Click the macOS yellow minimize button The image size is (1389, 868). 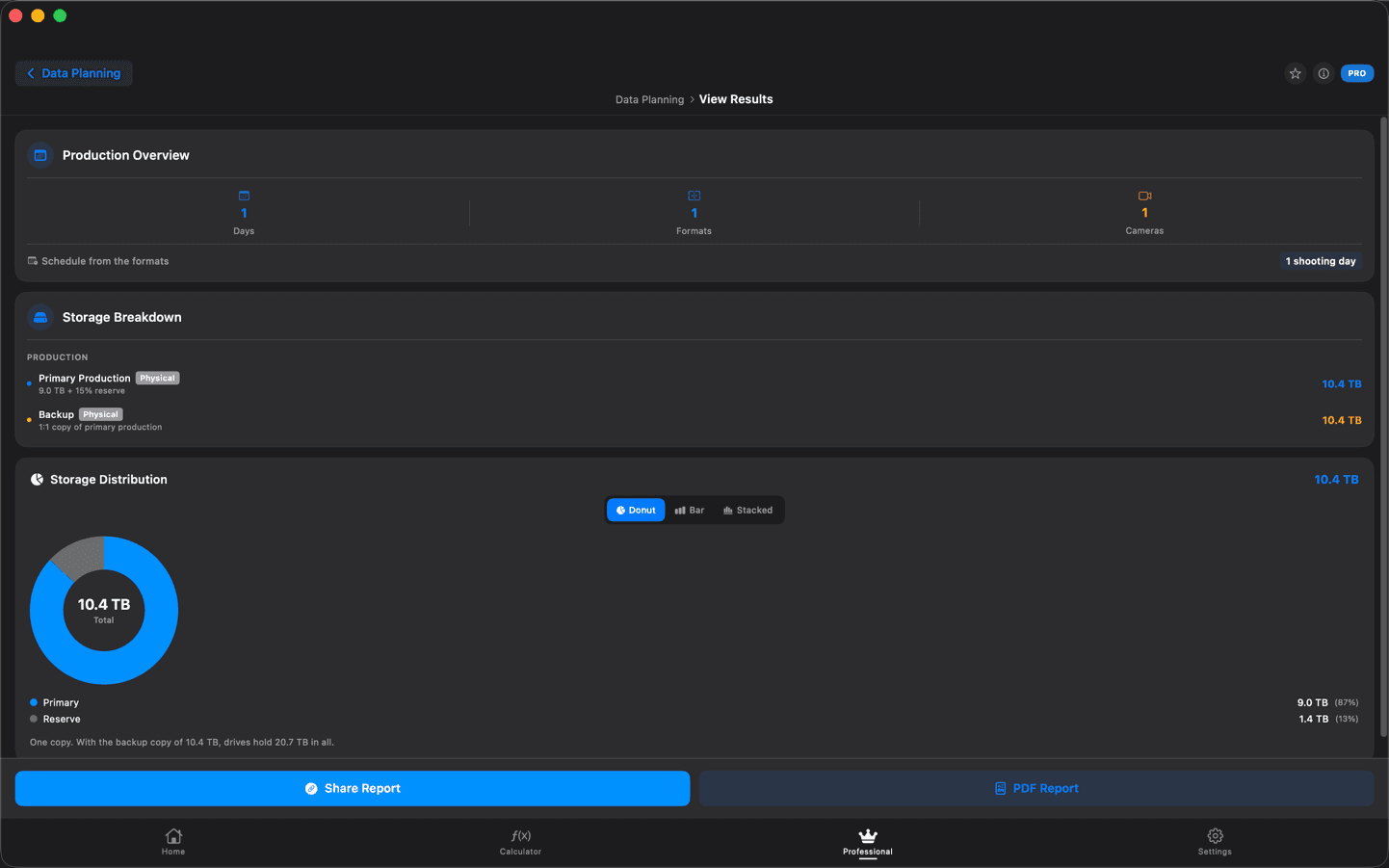(38, 15)
